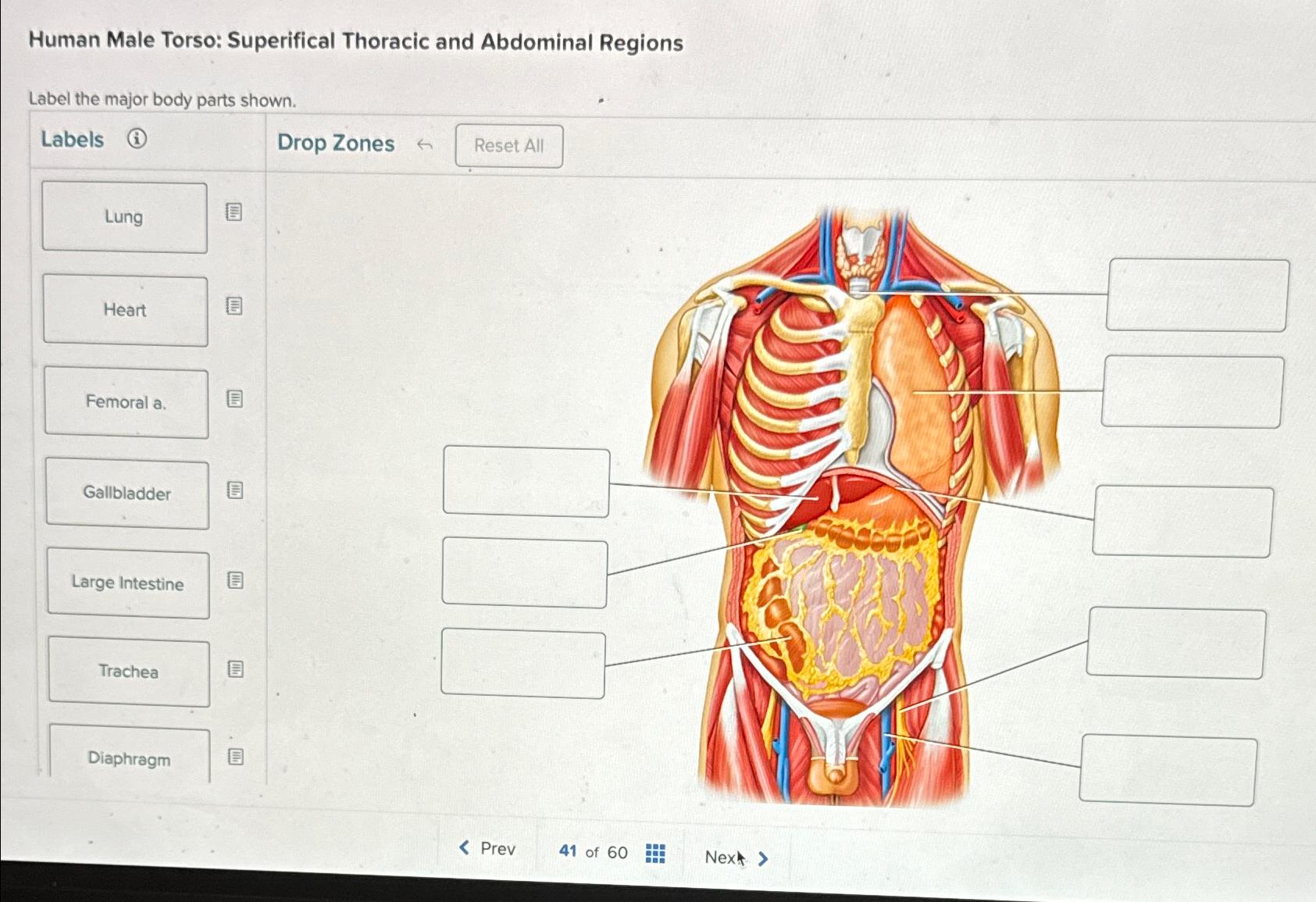Select the Gallbladder label box
Image resolution: width=1316 pixels, height=902 pixels.
[127, 494]
